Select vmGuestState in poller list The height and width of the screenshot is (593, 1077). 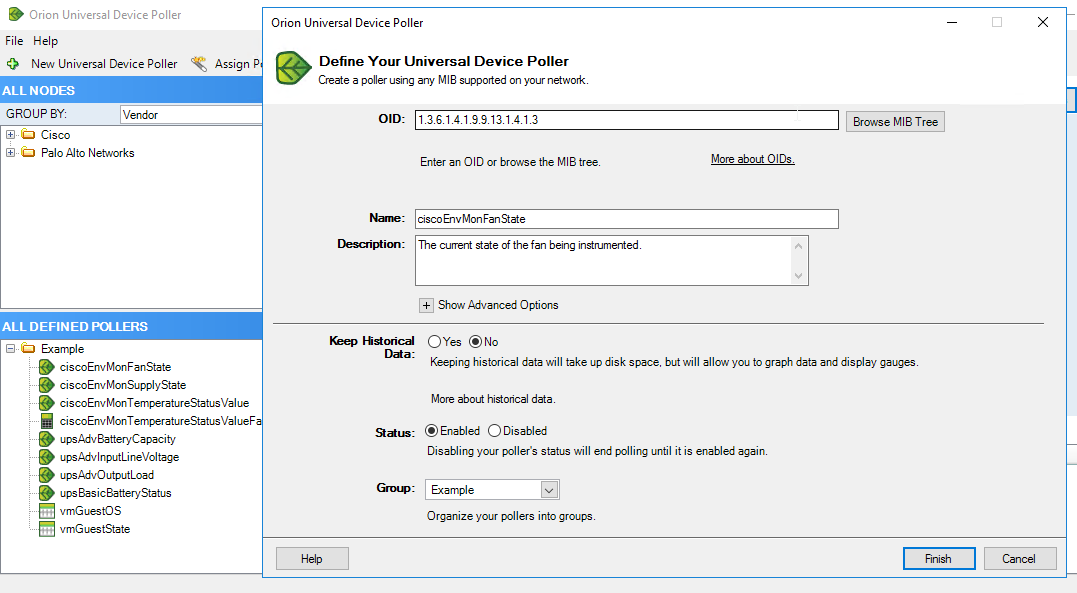[95, 529]
